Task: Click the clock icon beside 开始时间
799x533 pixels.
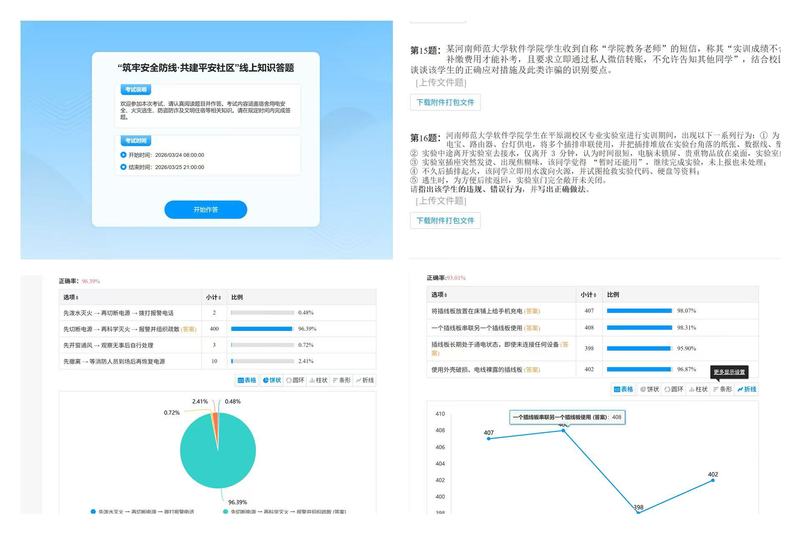Action: point(122,155)
